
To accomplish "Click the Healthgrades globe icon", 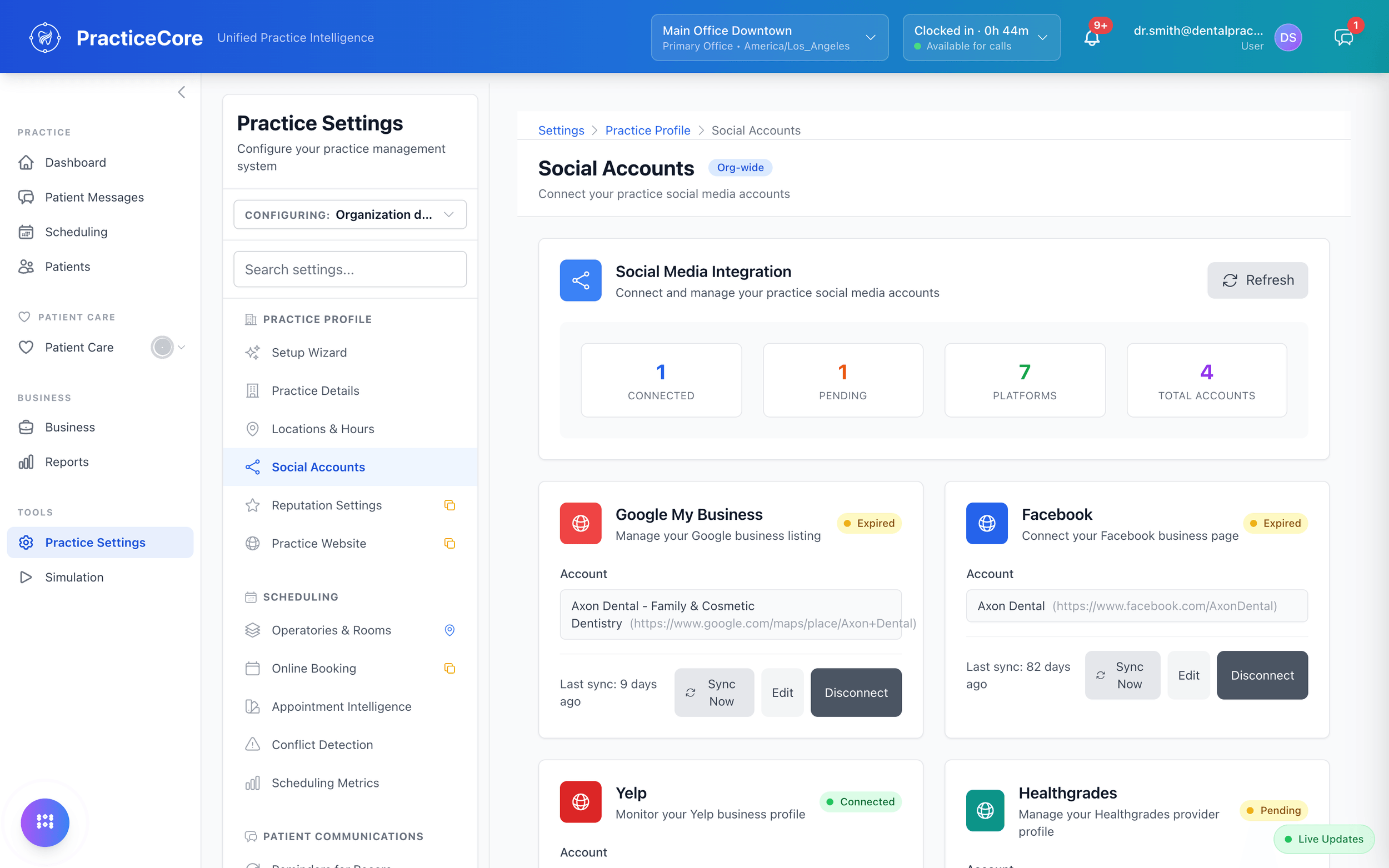I will (x=985, y=810).
